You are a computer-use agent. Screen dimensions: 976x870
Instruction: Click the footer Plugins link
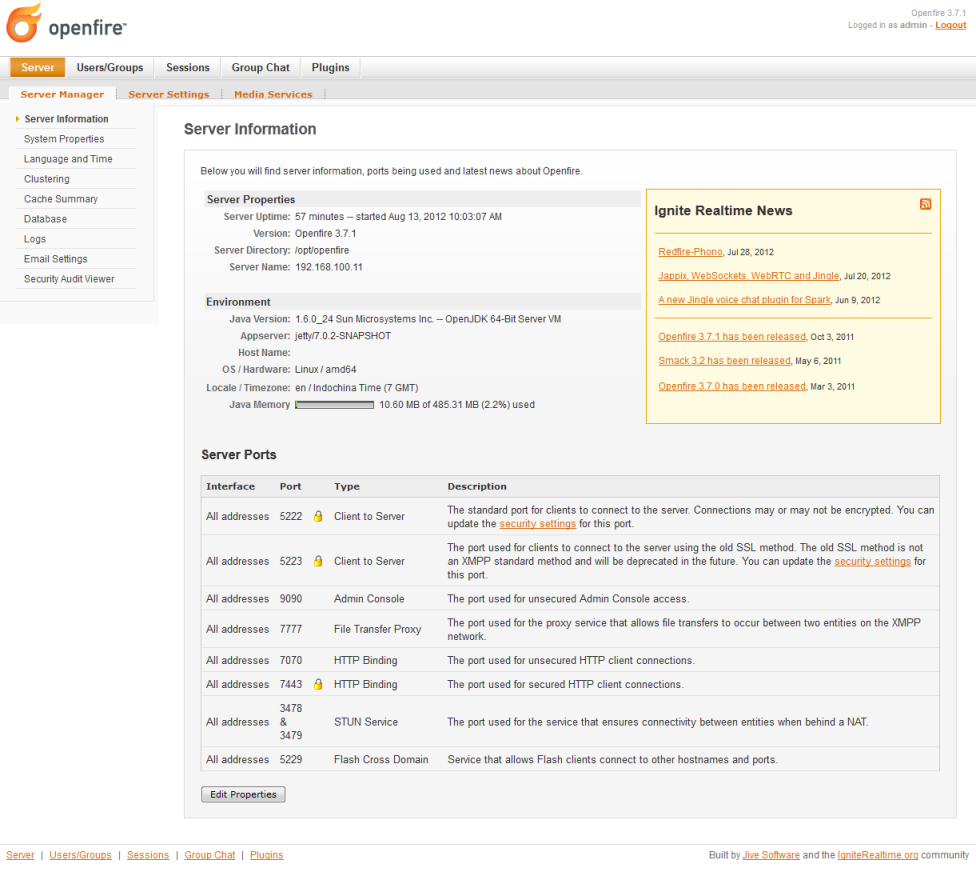coord(266,854)
